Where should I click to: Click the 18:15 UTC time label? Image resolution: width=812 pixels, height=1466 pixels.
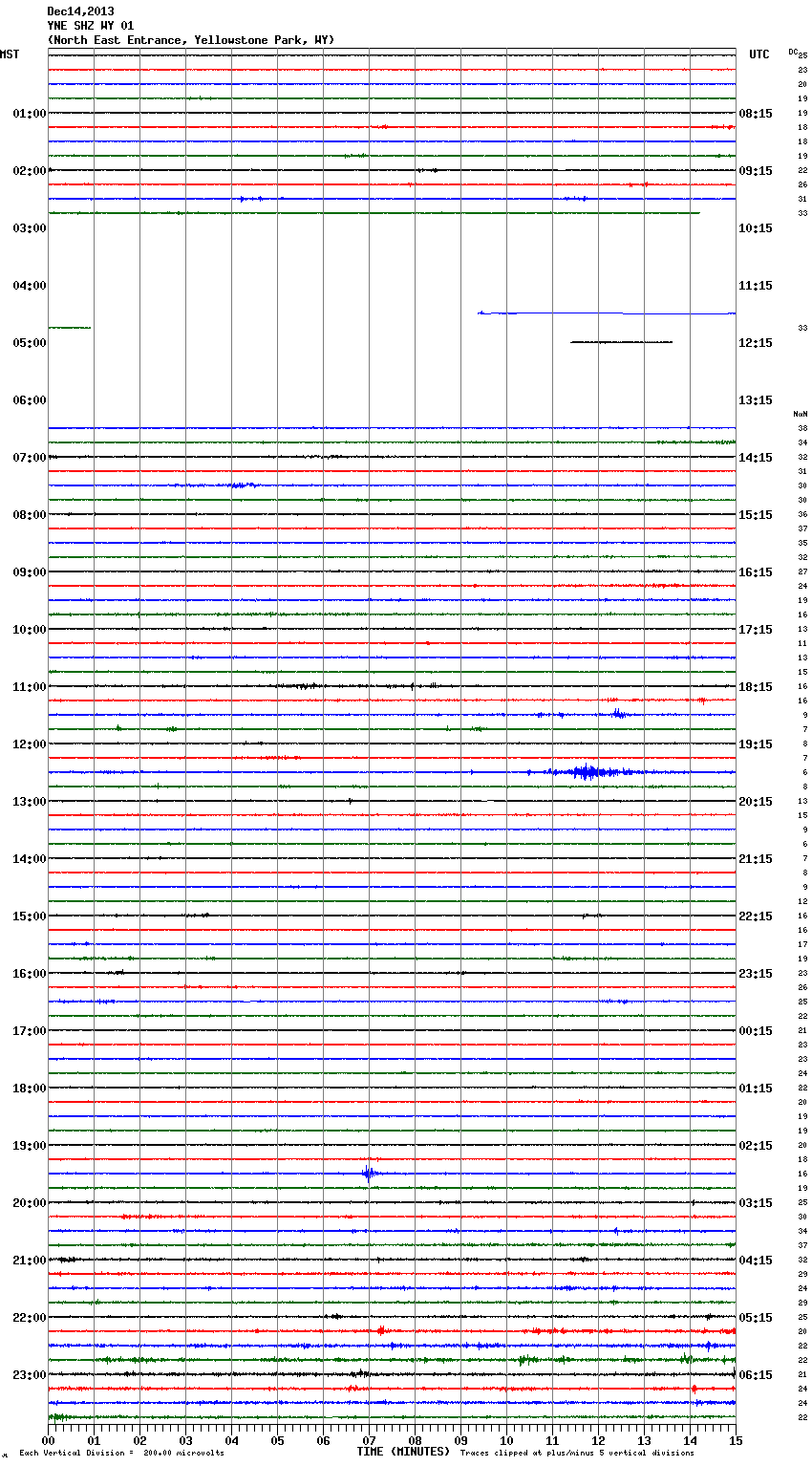coord(756,687)
